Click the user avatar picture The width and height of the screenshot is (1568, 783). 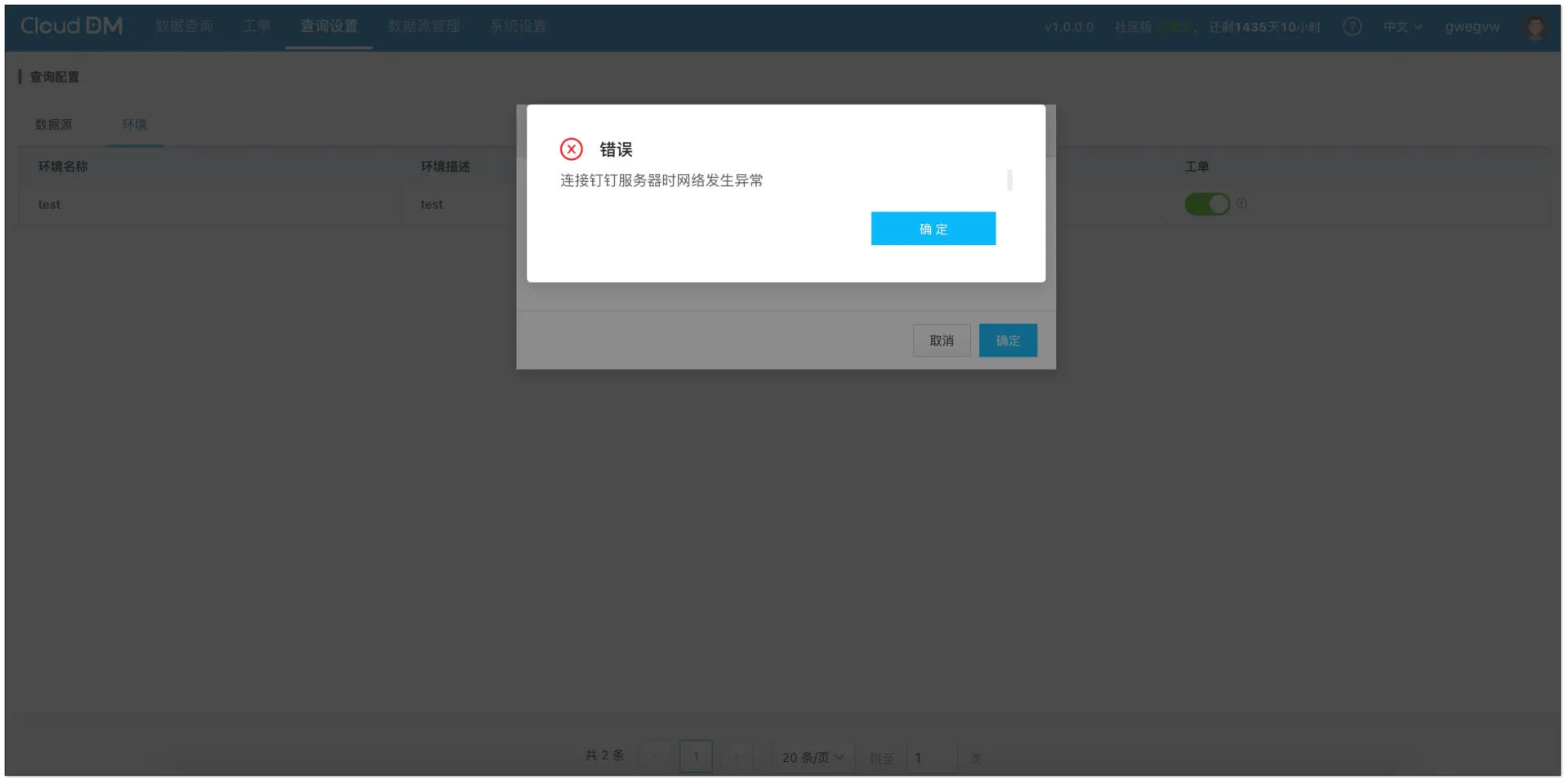[x=1535, y=27]
